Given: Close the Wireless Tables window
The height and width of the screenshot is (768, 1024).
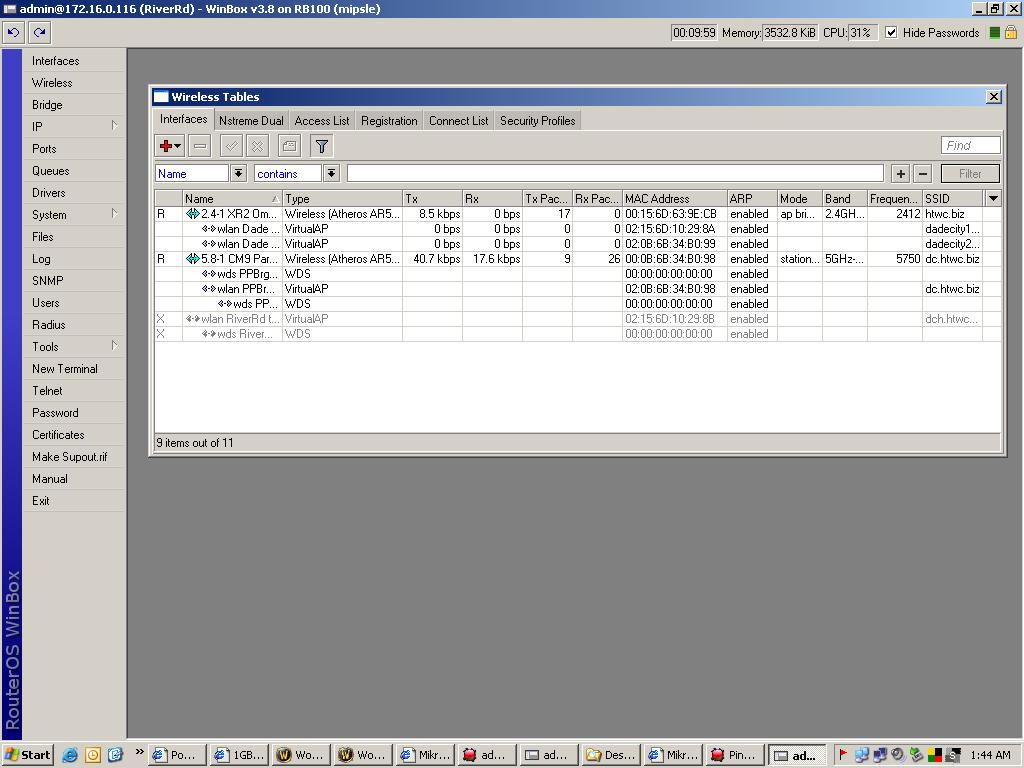Looking at the screenshot, I should 993,97.
